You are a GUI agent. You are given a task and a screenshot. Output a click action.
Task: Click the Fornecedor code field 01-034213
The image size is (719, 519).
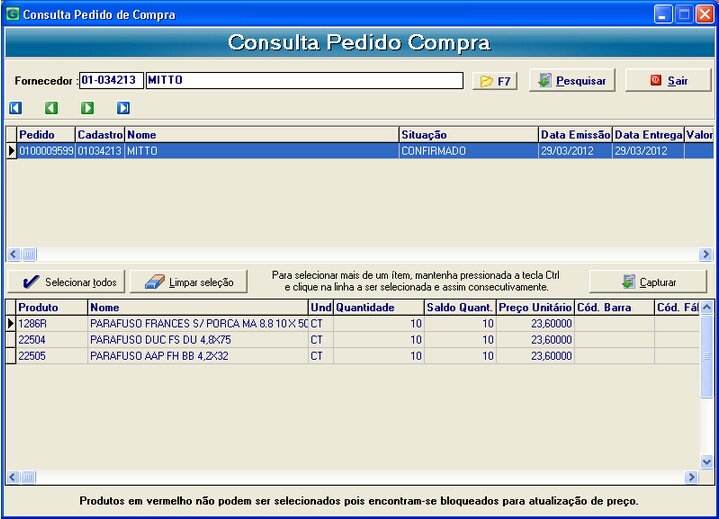111,80
